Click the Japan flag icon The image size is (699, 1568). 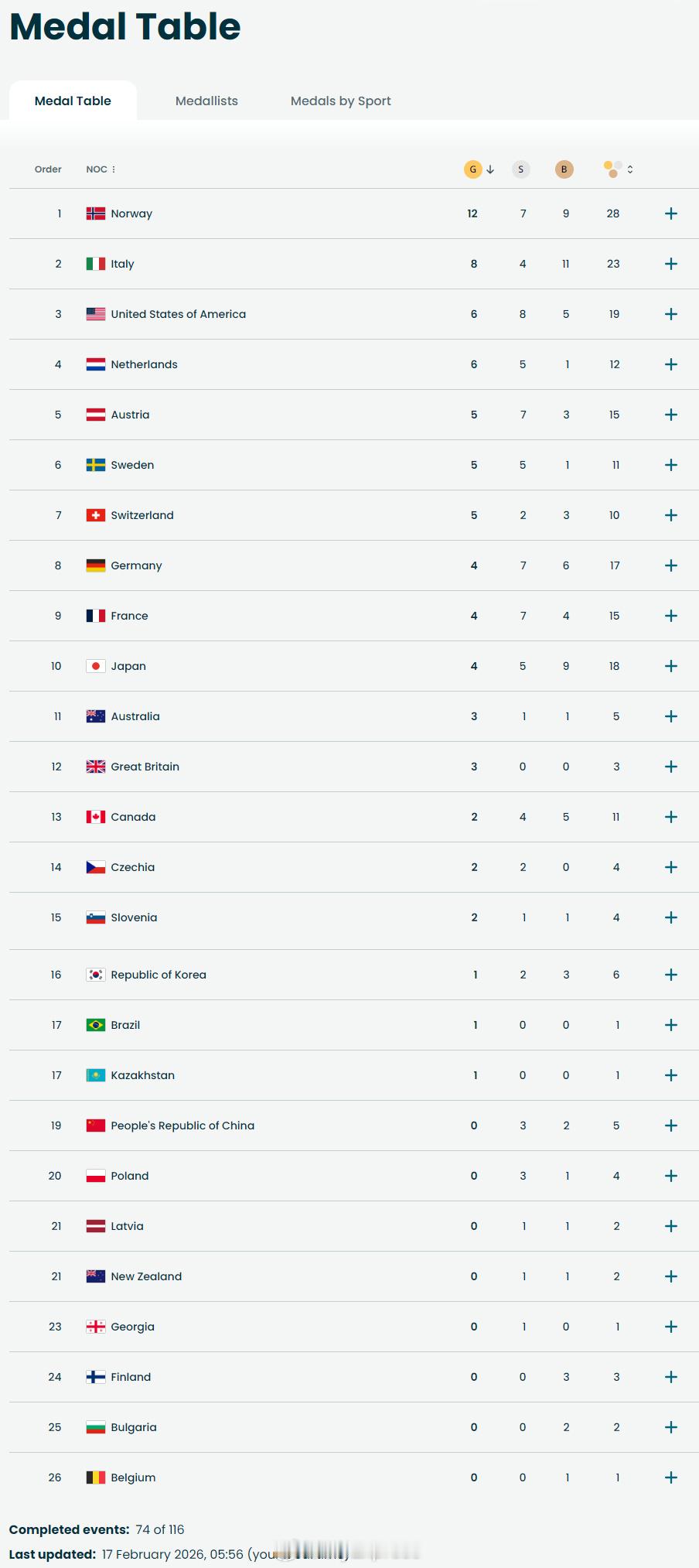(x=96, y=666)
